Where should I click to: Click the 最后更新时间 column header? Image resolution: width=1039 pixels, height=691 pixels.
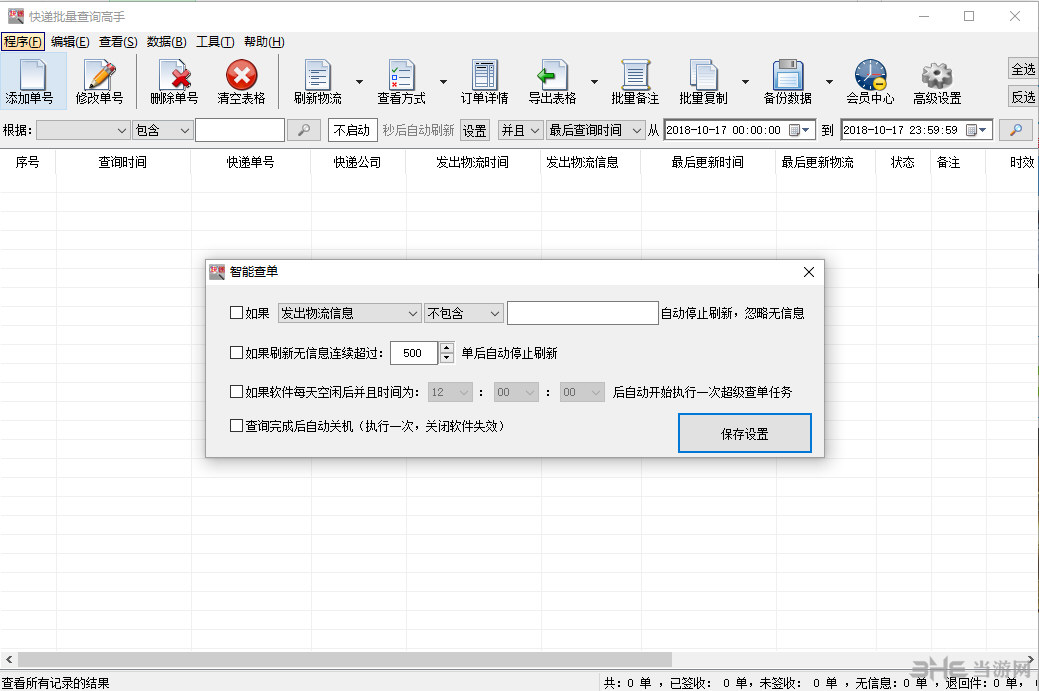[708, 162]
